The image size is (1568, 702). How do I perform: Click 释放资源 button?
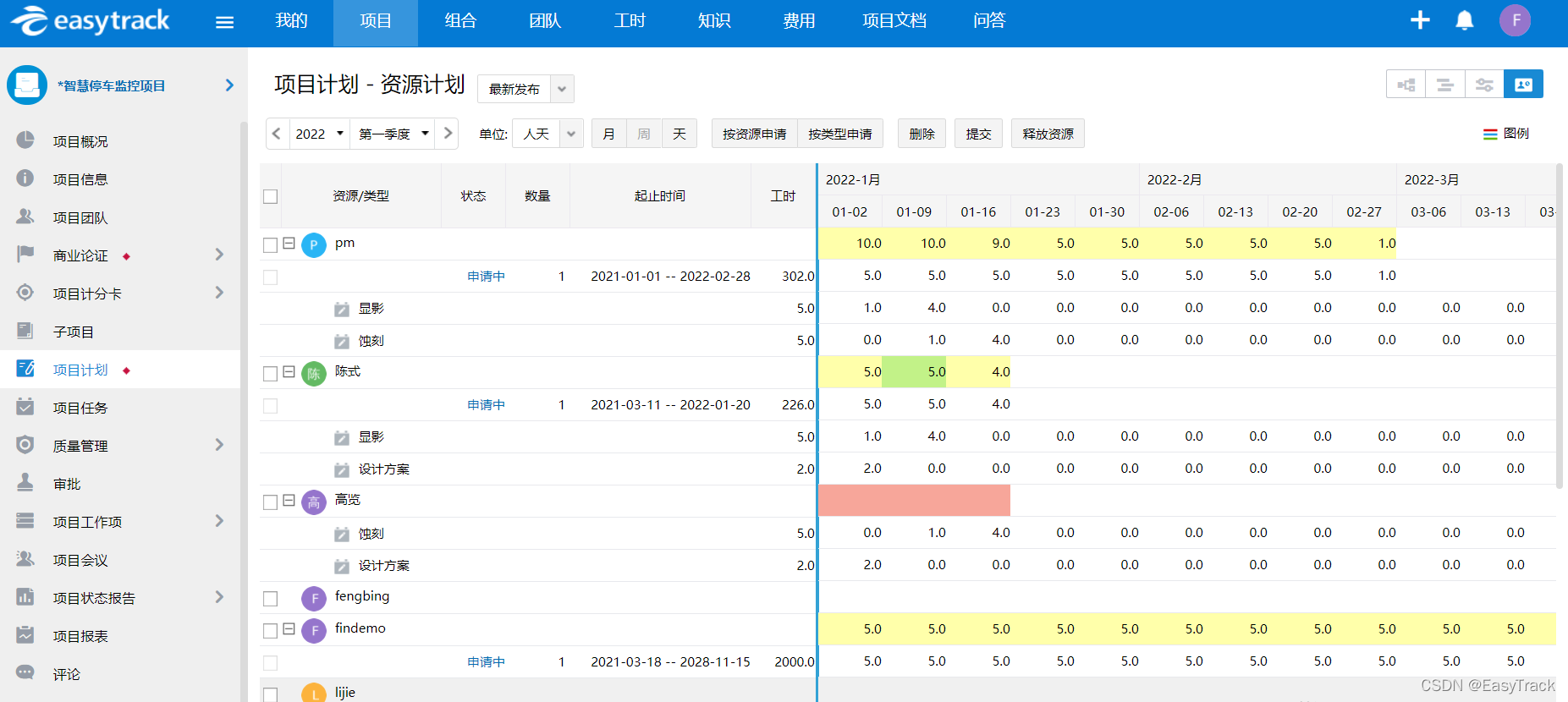tap(1048, 134)
